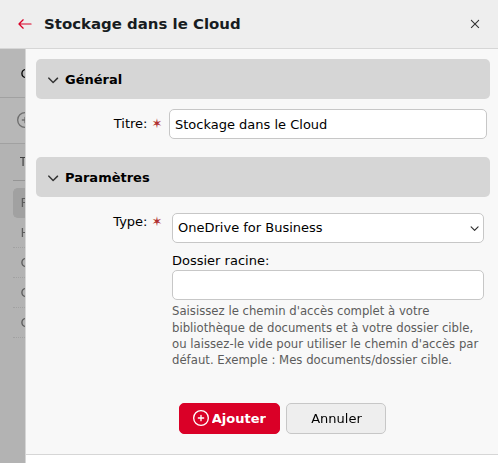Click the Dossier racine label

pos(220,261)
